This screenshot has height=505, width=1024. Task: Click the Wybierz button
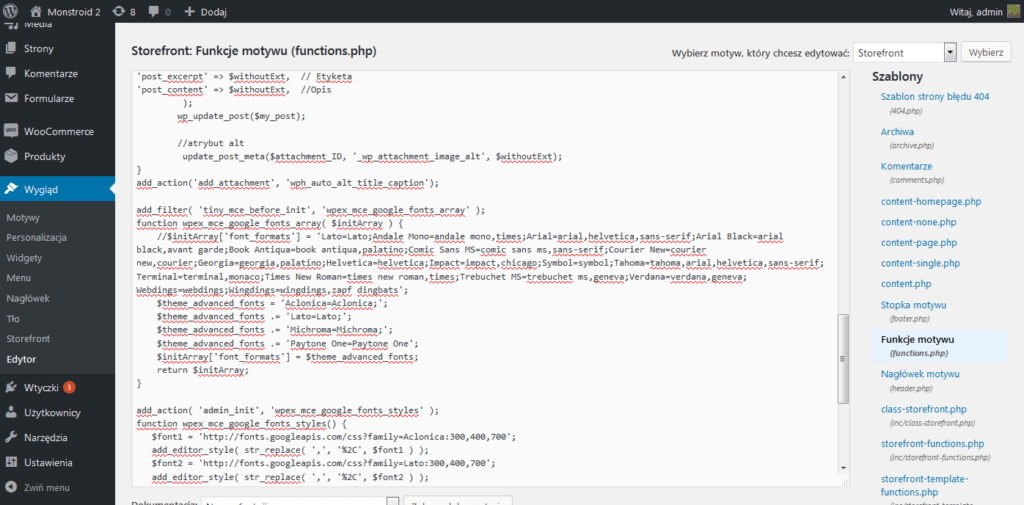click(986, 52)
